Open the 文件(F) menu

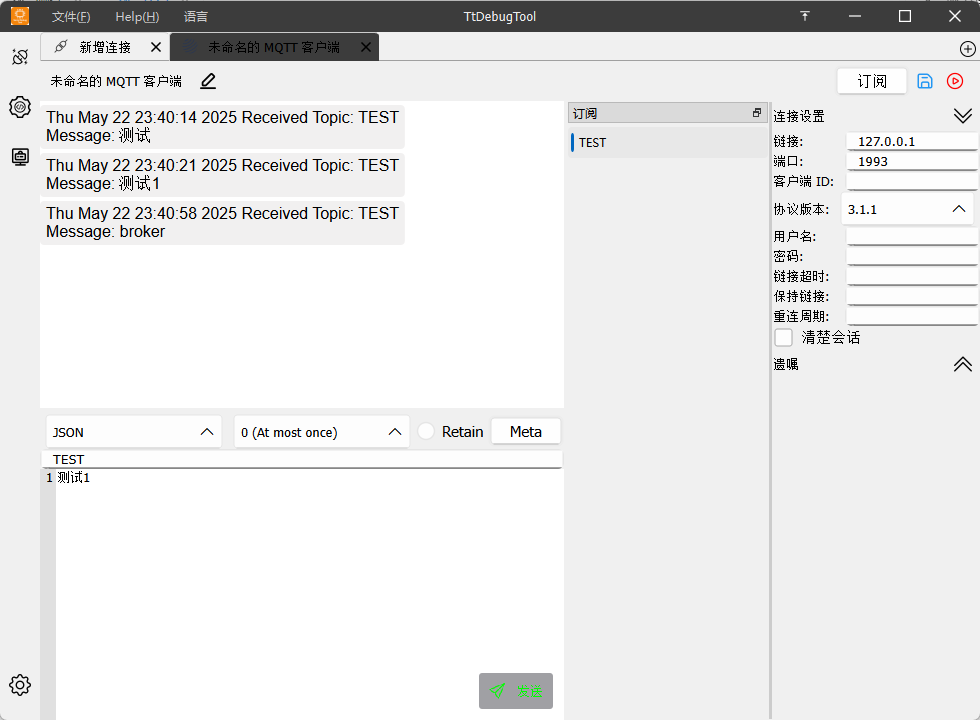(x=71, y=17)
